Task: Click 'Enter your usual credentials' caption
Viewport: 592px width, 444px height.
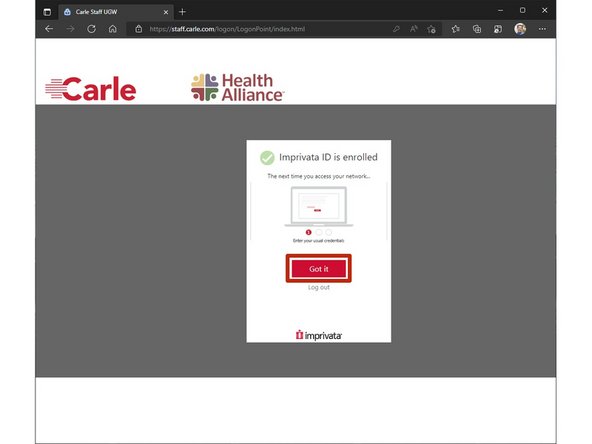Action: (x=318, y=240)
